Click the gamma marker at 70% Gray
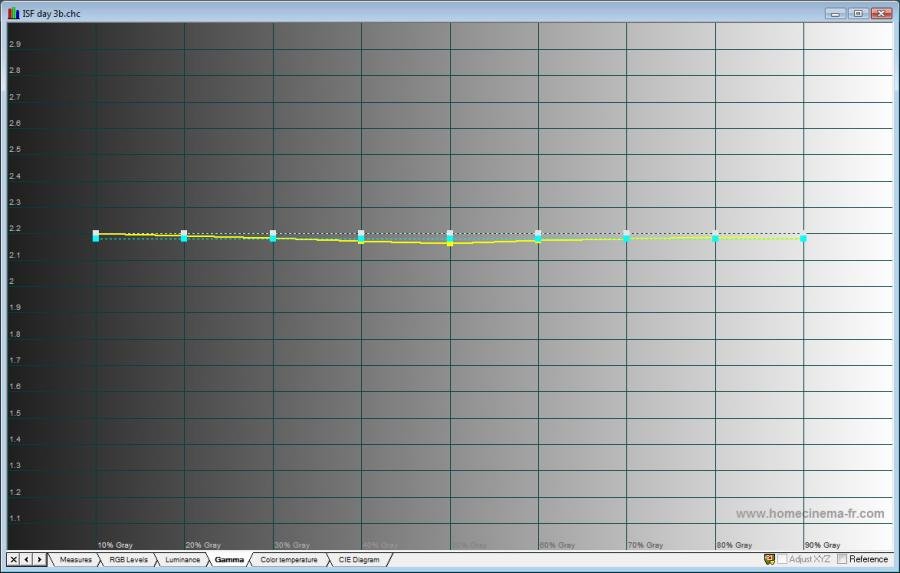The height and width of the screenshot is (573, 900). point(627,238)
